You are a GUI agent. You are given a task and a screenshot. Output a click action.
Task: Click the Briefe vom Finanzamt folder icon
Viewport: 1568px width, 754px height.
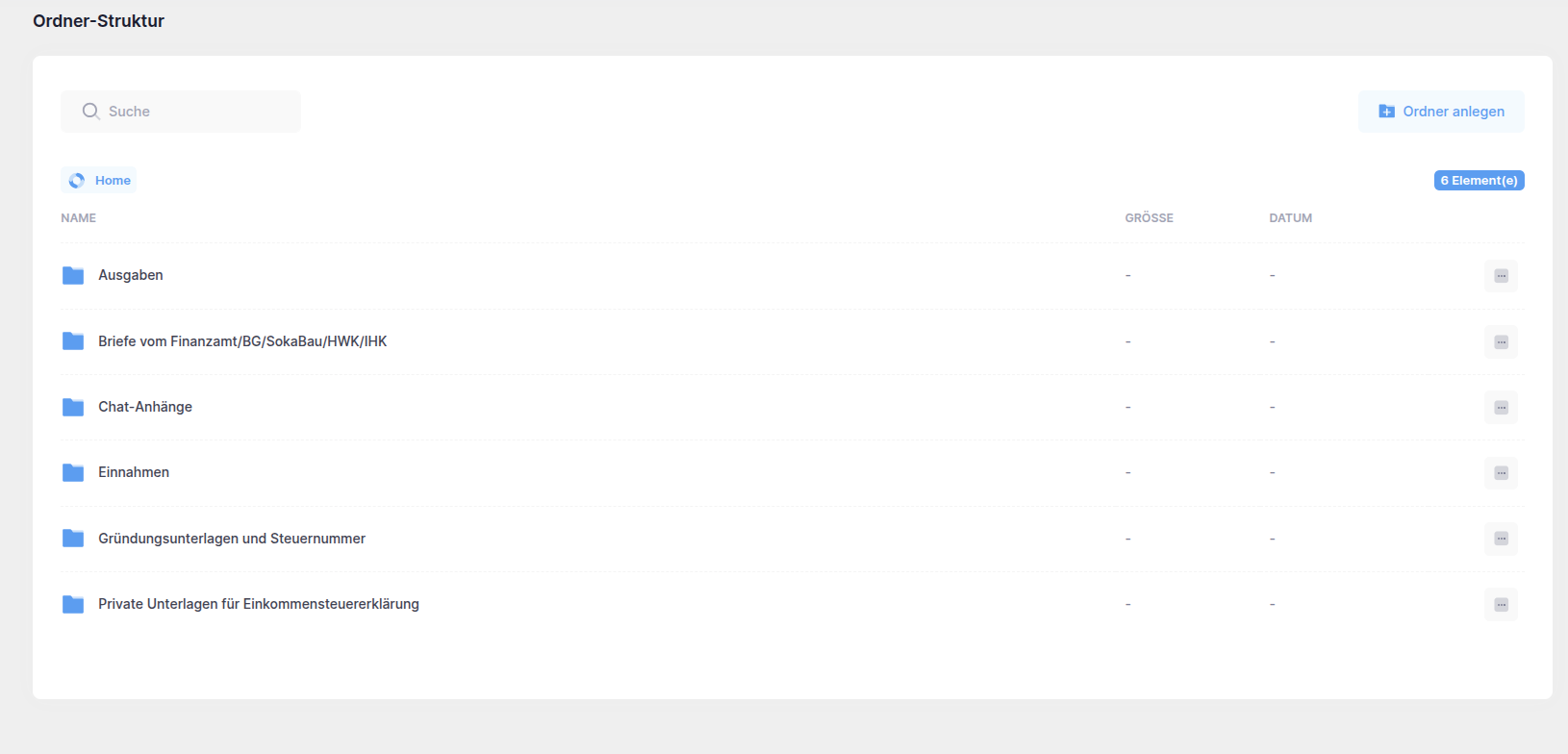73,341
